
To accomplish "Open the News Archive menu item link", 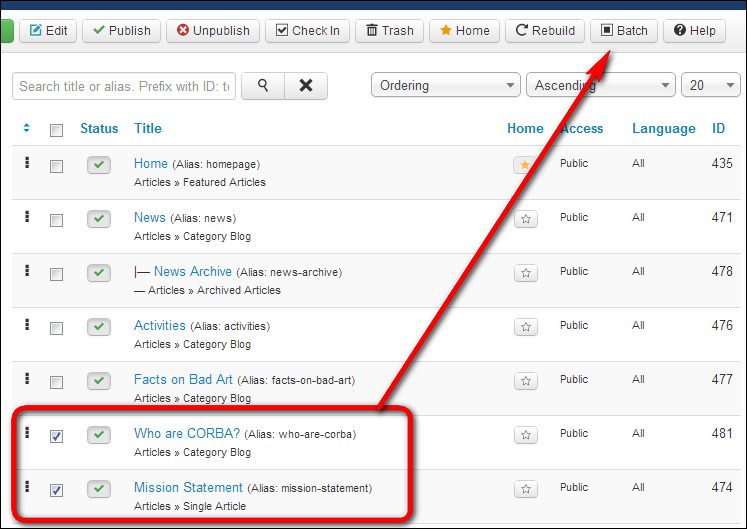I will click(x=192, y=271).
